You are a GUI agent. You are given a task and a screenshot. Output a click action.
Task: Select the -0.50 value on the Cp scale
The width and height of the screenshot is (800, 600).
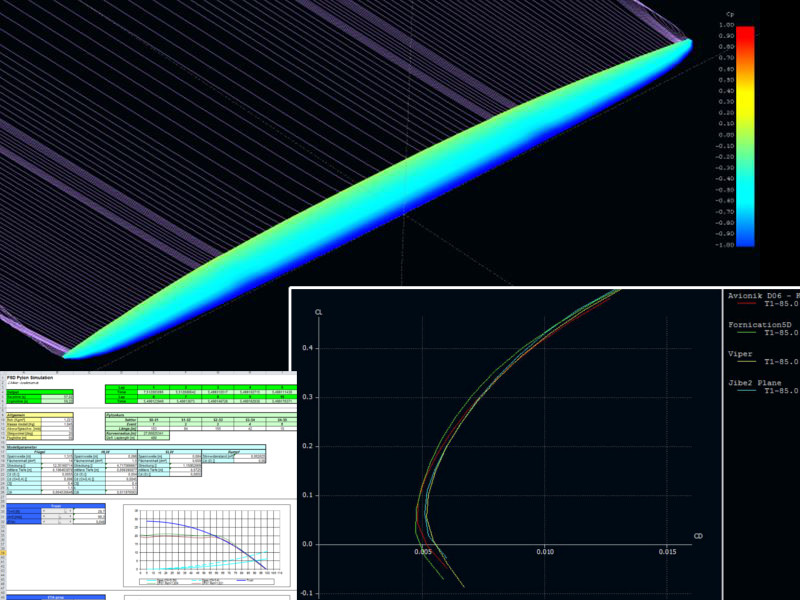[724, 190]
